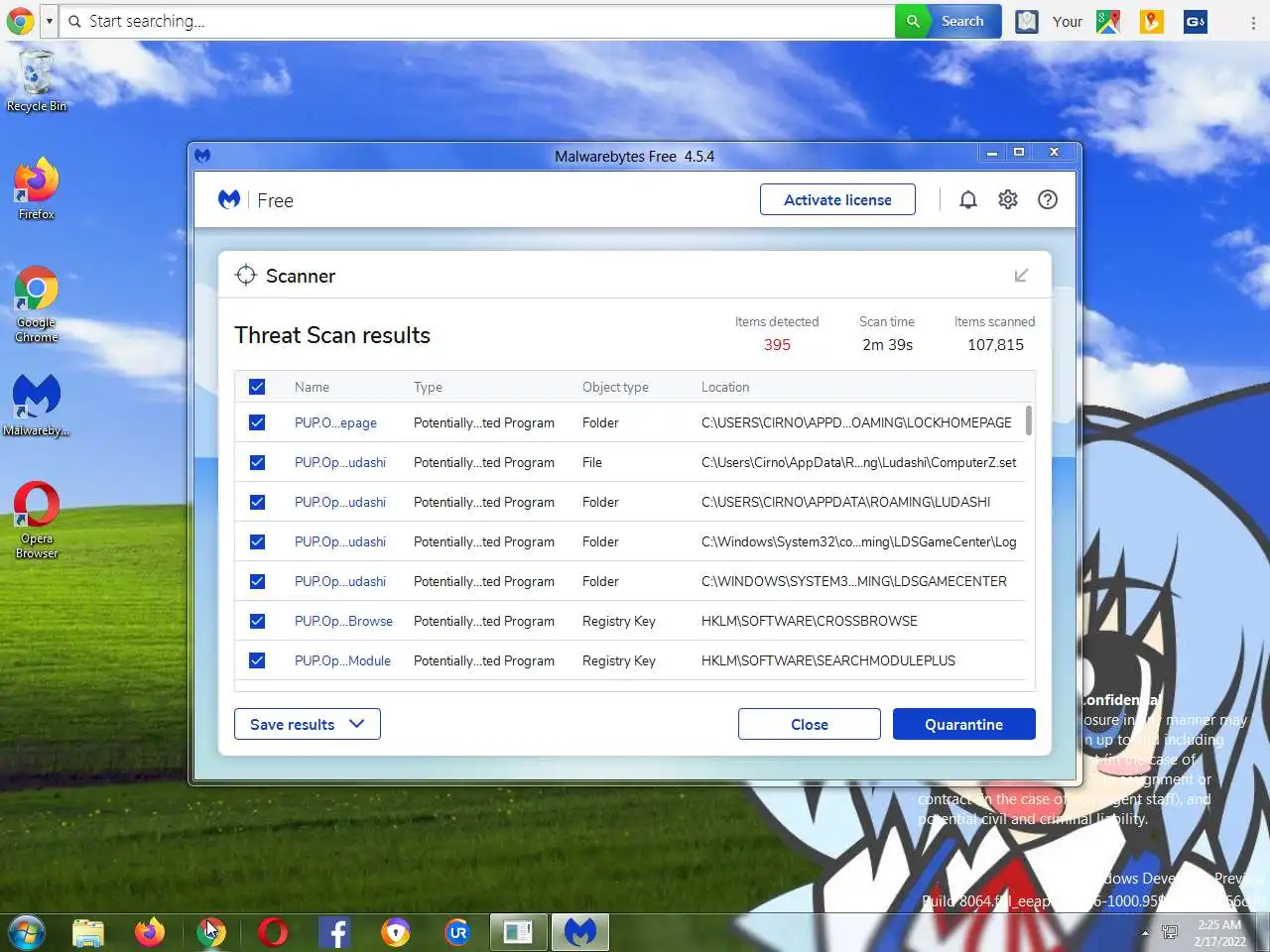Open Malwarebytes notifications bell

968,199
